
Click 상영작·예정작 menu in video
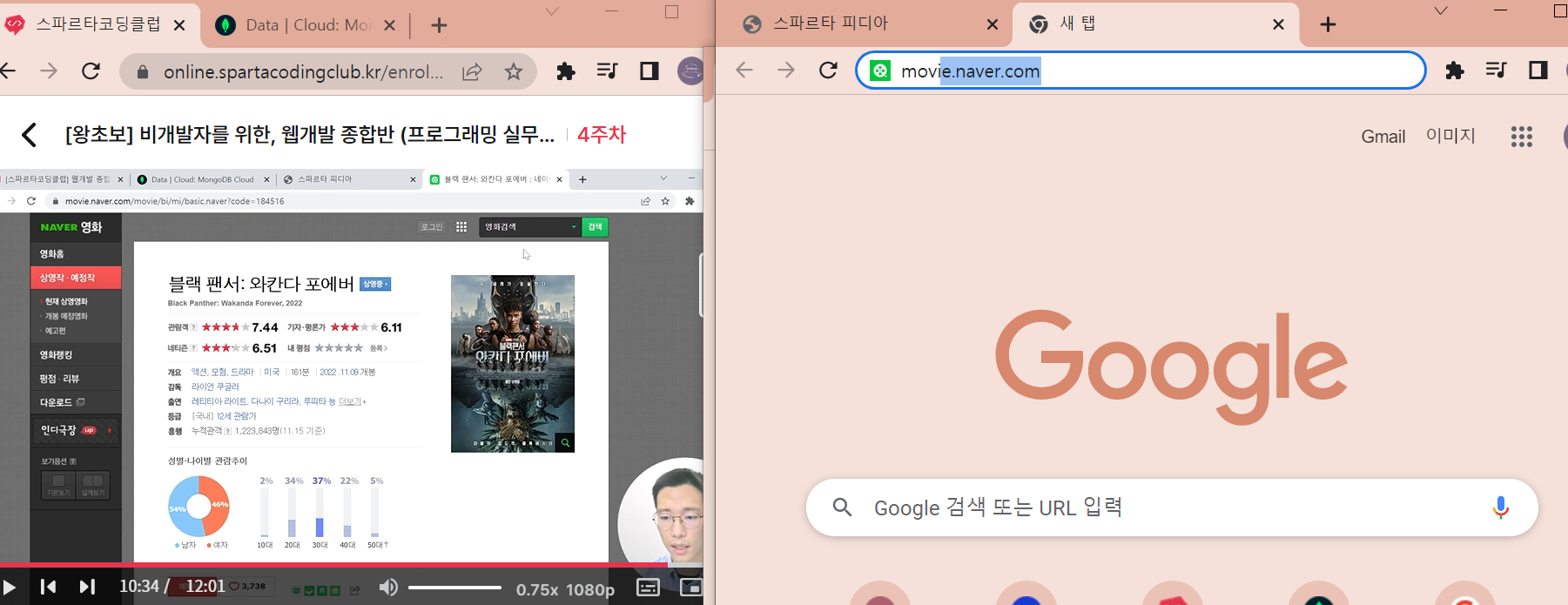tap(75, 278)
